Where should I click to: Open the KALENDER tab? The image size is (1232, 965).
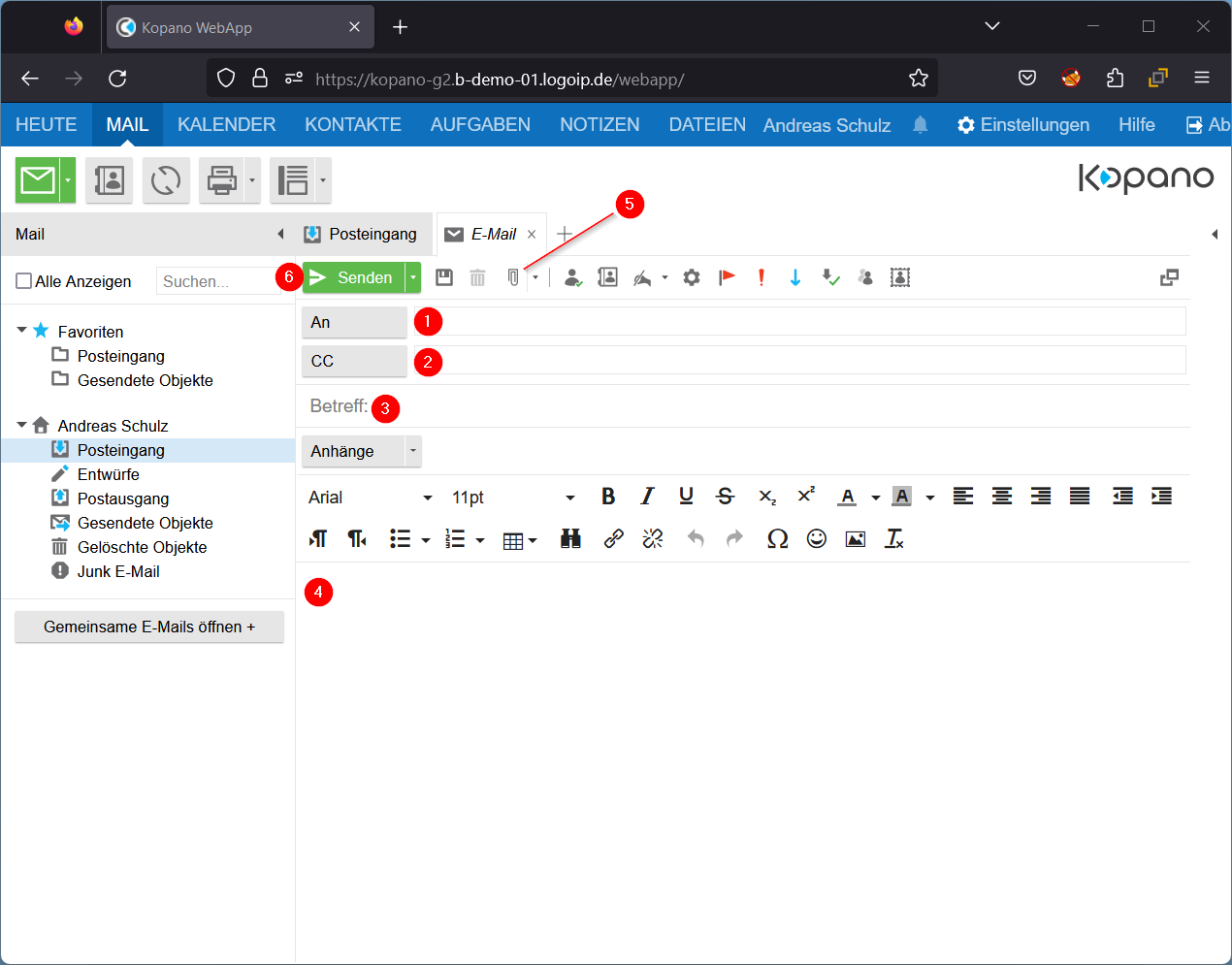226,125
